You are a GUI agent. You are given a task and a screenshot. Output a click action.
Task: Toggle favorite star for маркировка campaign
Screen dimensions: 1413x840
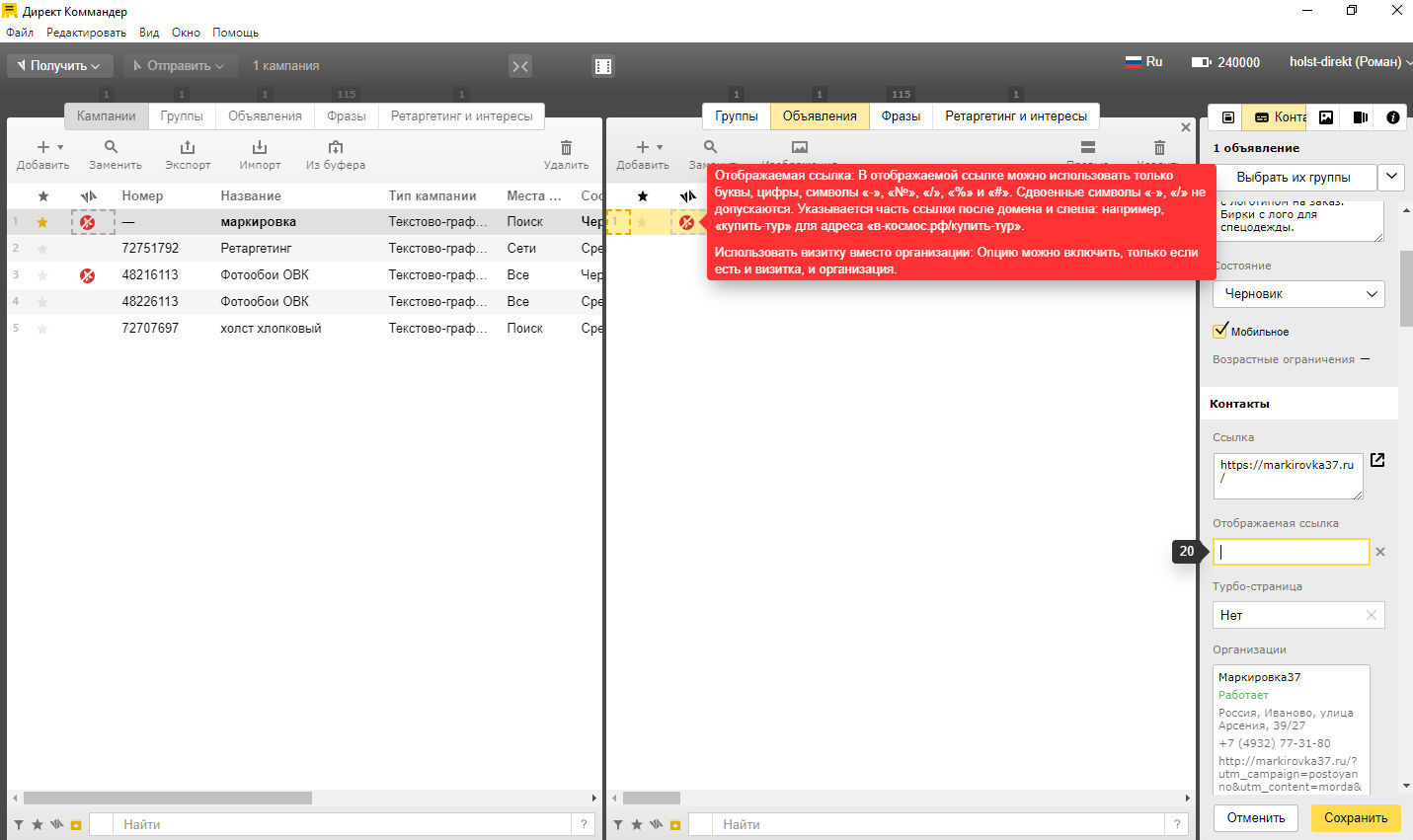point(42,222)
